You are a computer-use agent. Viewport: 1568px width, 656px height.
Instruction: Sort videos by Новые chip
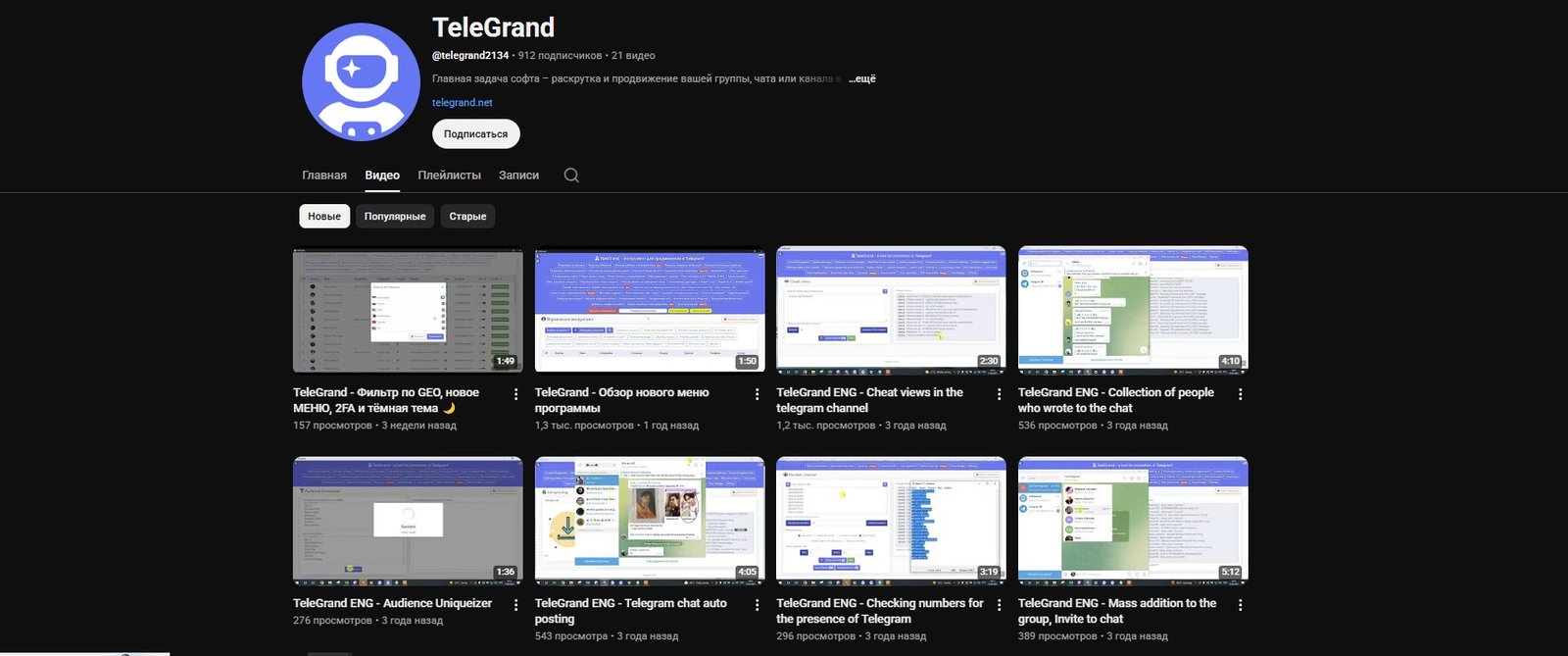[x=324, y=216]
